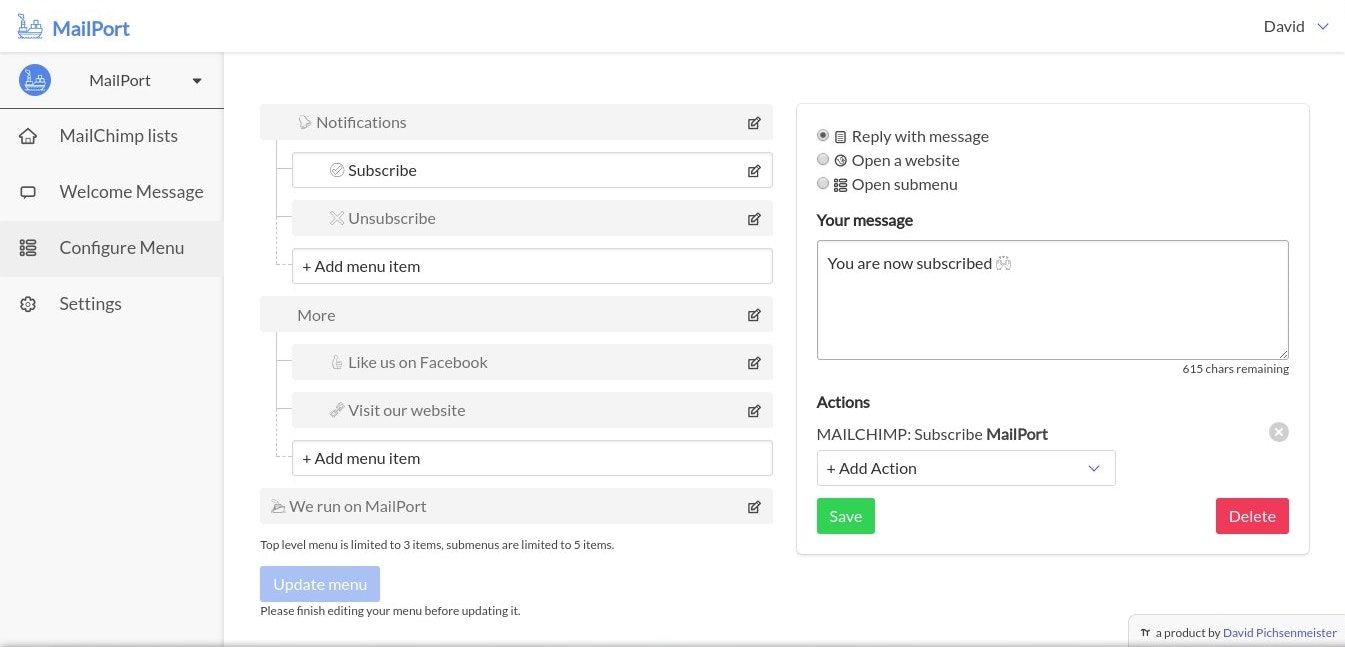Click edit icon for Like us on Facebook
The width and height of the screenshot is (1345, 647).
point(754,363)
